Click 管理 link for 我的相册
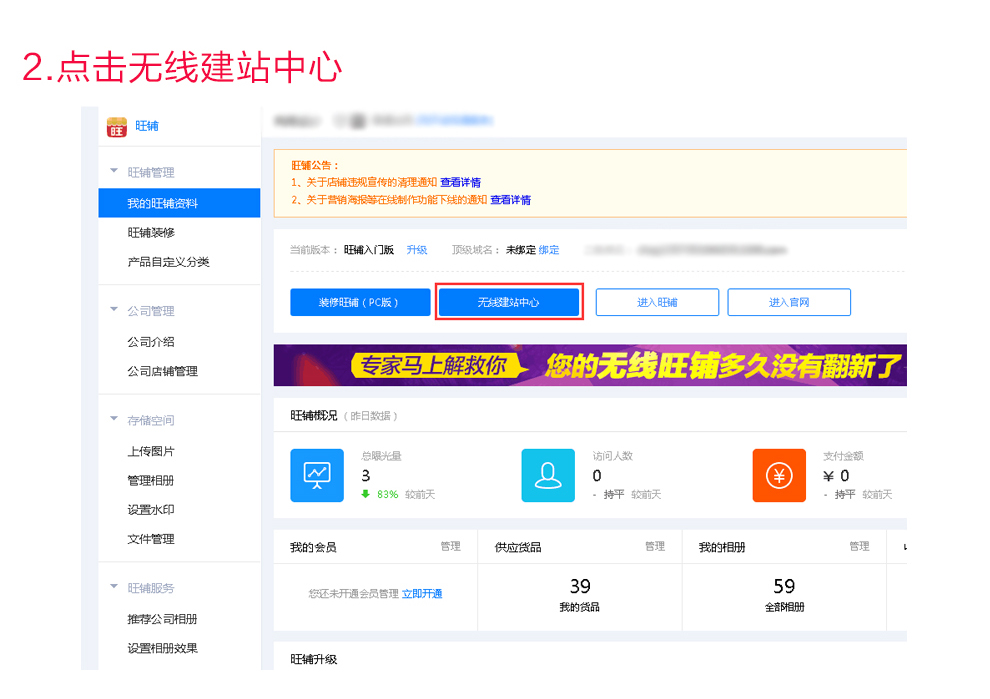 [859, 546]
